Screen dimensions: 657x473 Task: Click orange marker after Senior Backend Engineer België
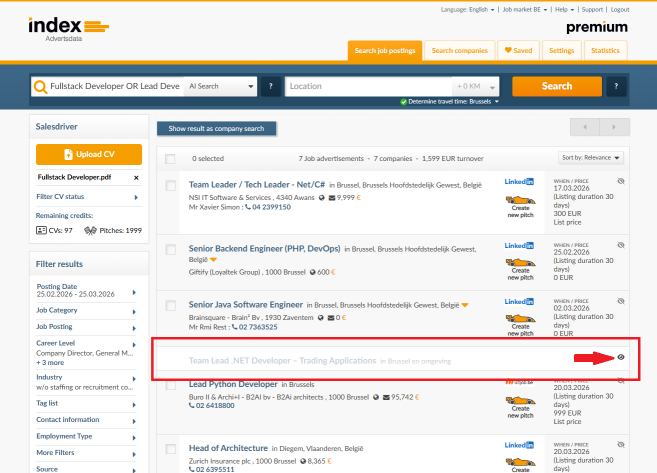tap(213, 260)
